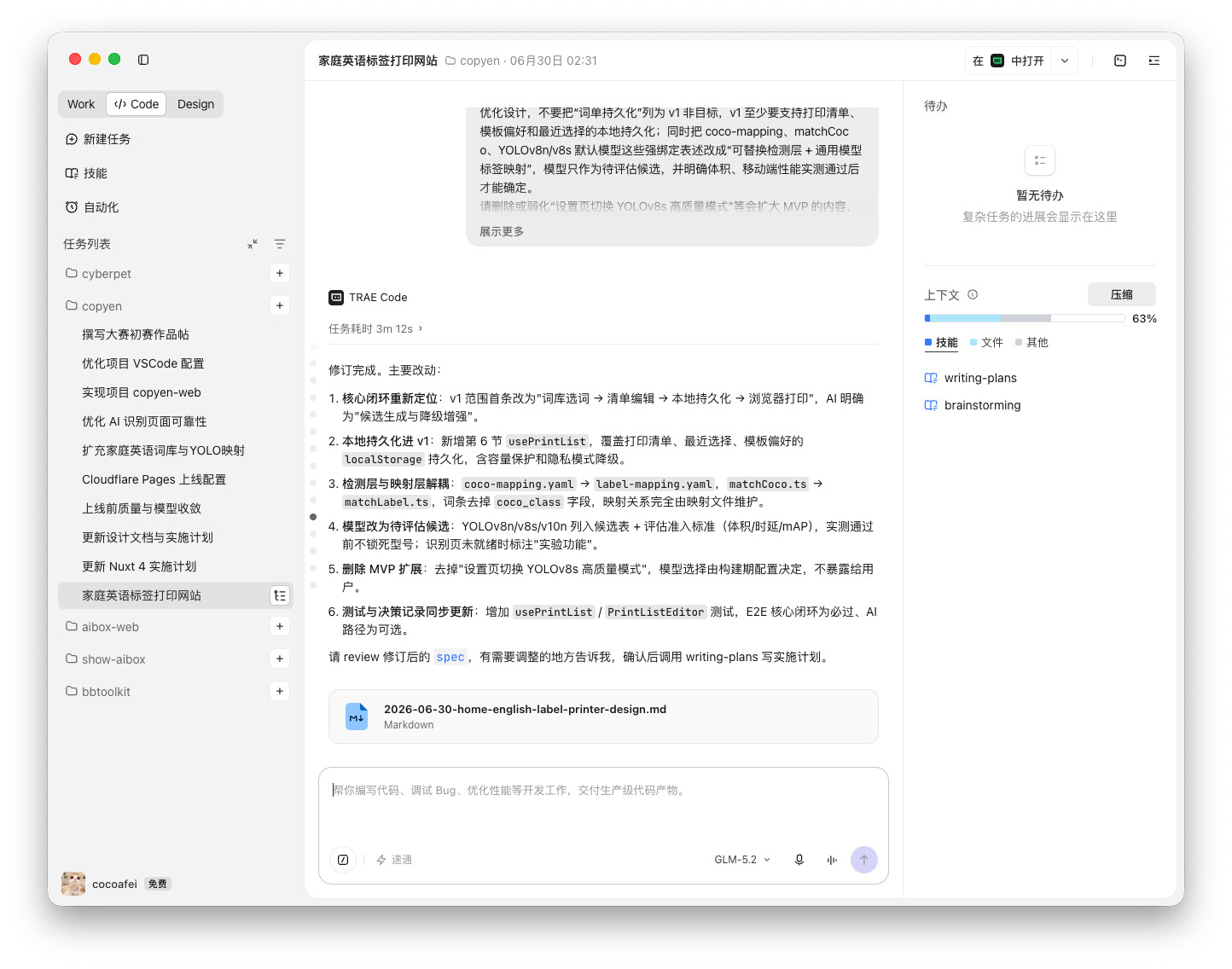Open task 优化项目 VSCode 配置

tap(176, 363)
